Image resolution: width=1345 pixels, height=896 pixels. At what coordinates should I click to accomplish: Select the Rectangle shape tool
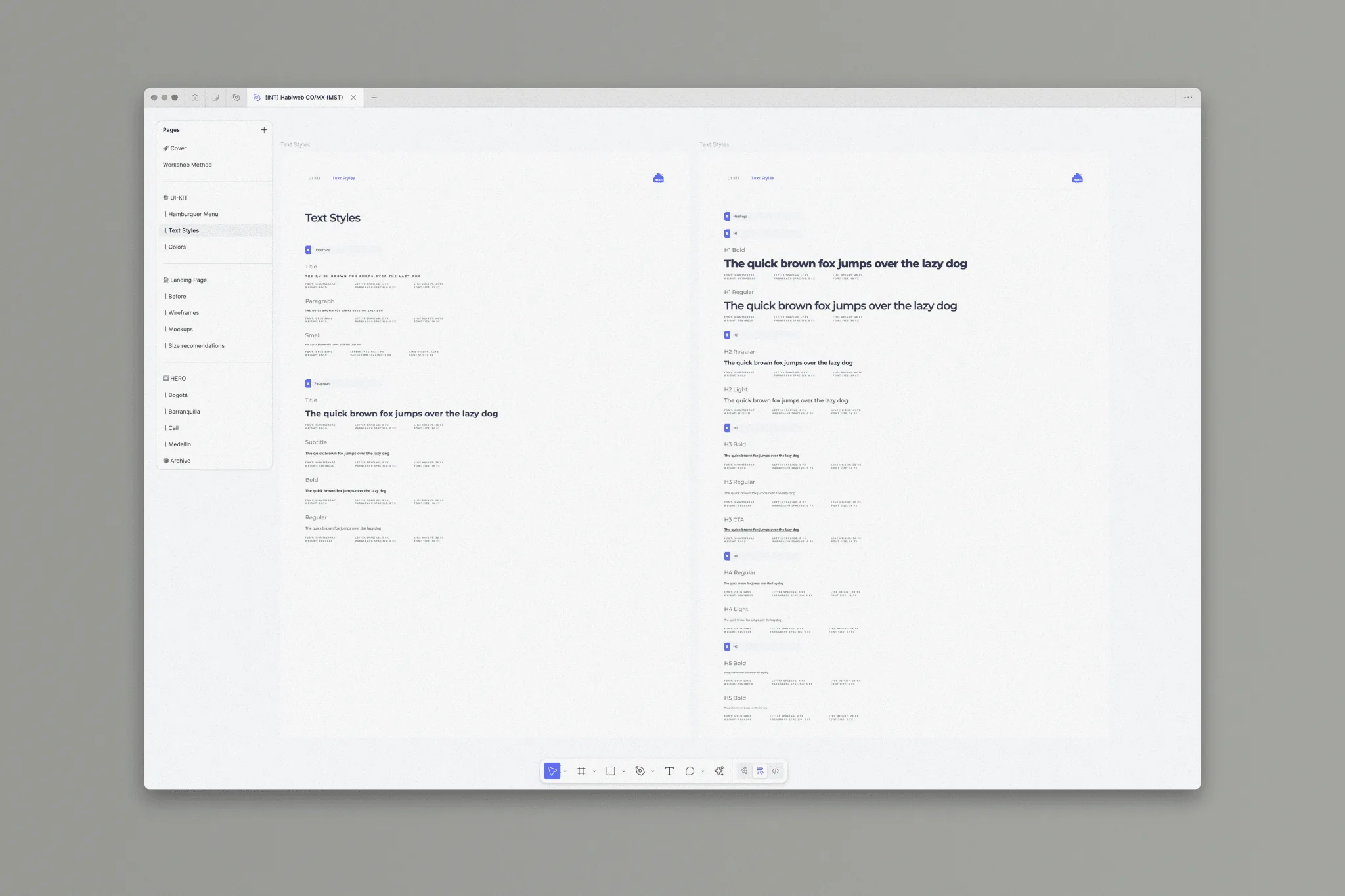611,771
